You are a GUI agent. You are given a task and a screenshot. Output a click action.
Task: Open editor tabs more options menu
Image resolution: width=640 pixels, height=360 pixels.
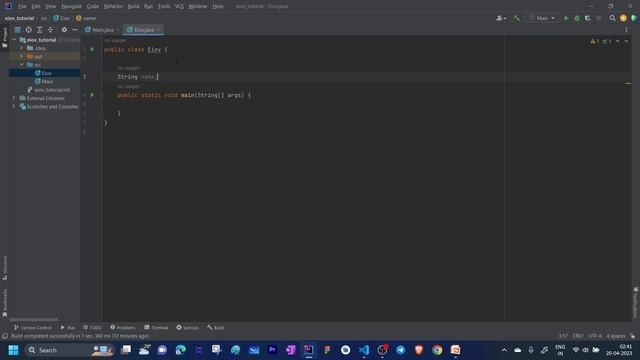[x=626, y=30]
